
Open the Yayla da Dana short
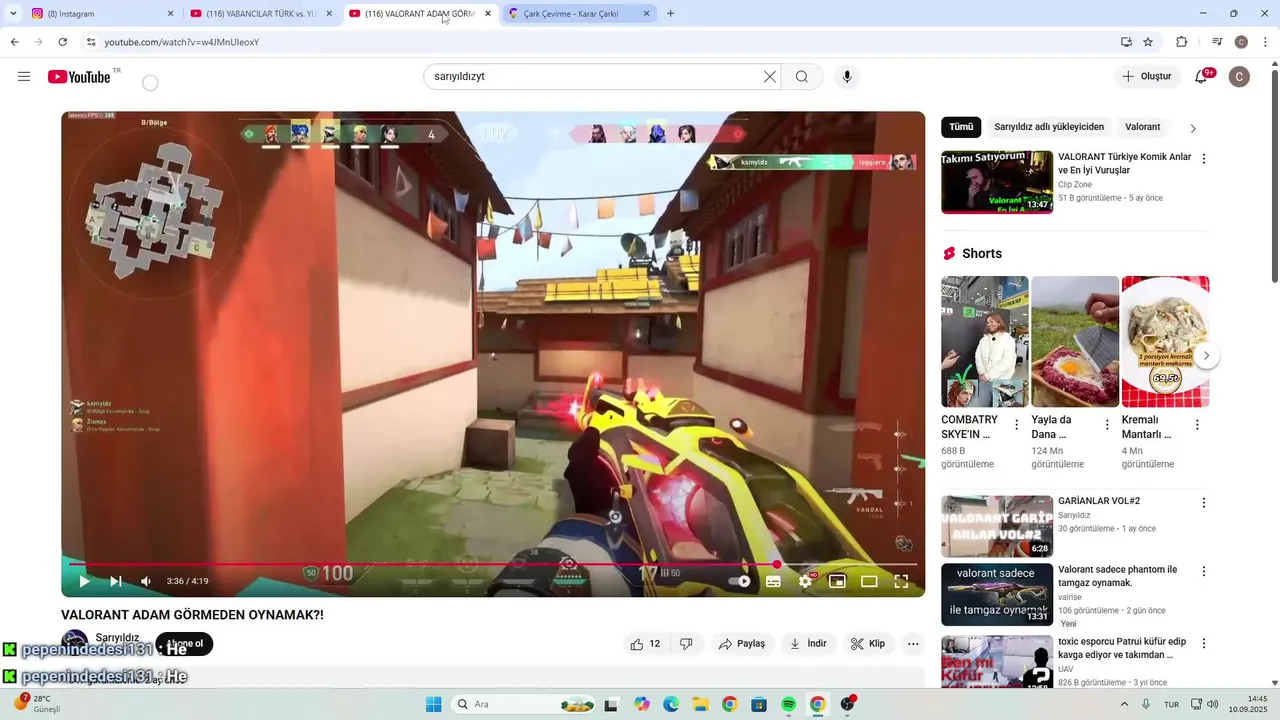pyautogui.click(x=1075, y=341)
